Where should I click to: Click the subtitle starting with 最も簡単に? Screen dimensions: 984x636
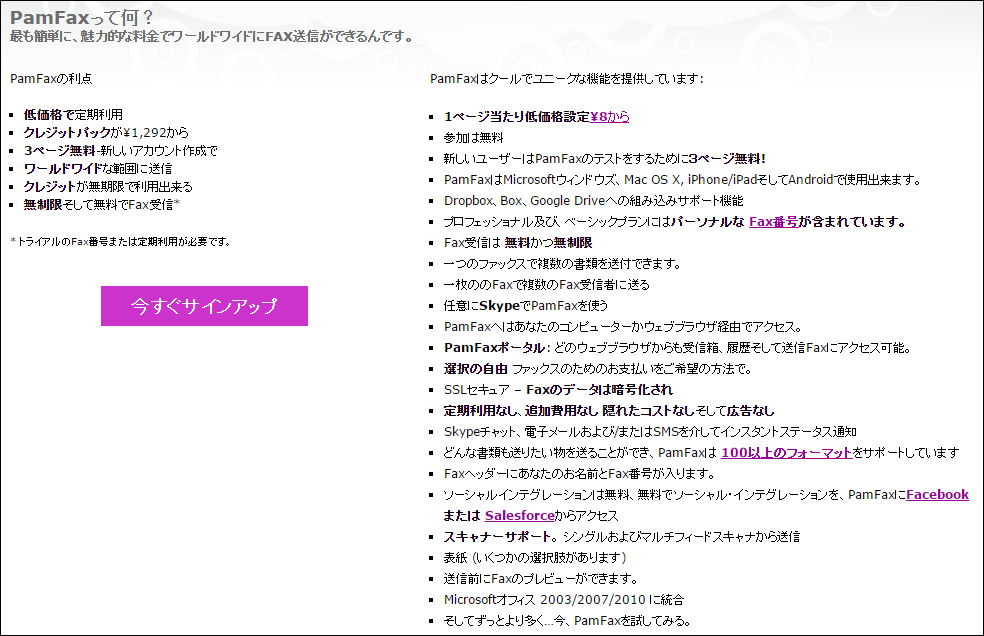(211, 36)
